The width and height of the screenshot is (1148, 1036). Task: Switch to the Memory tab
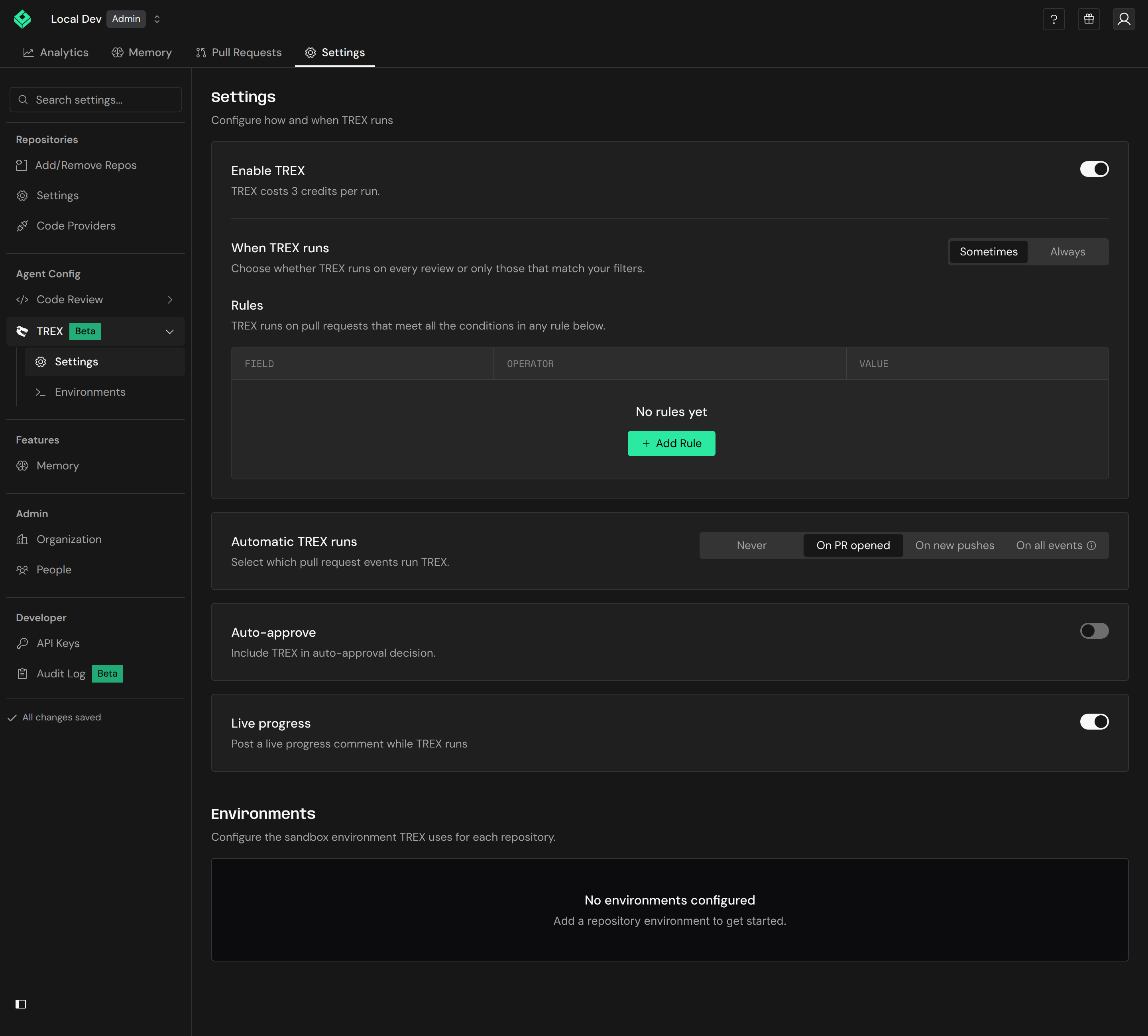point(142,52)
